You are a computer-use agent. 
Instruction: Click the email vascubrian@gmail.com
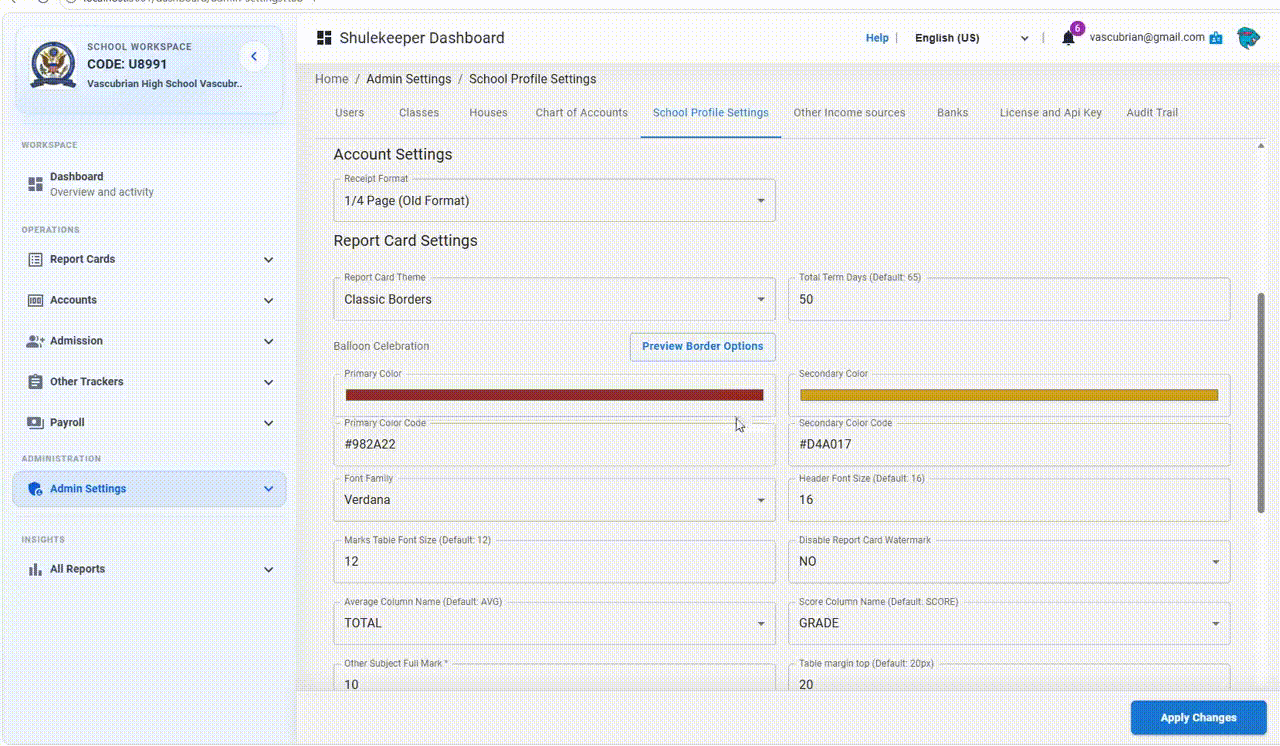tap(1147, 38)
